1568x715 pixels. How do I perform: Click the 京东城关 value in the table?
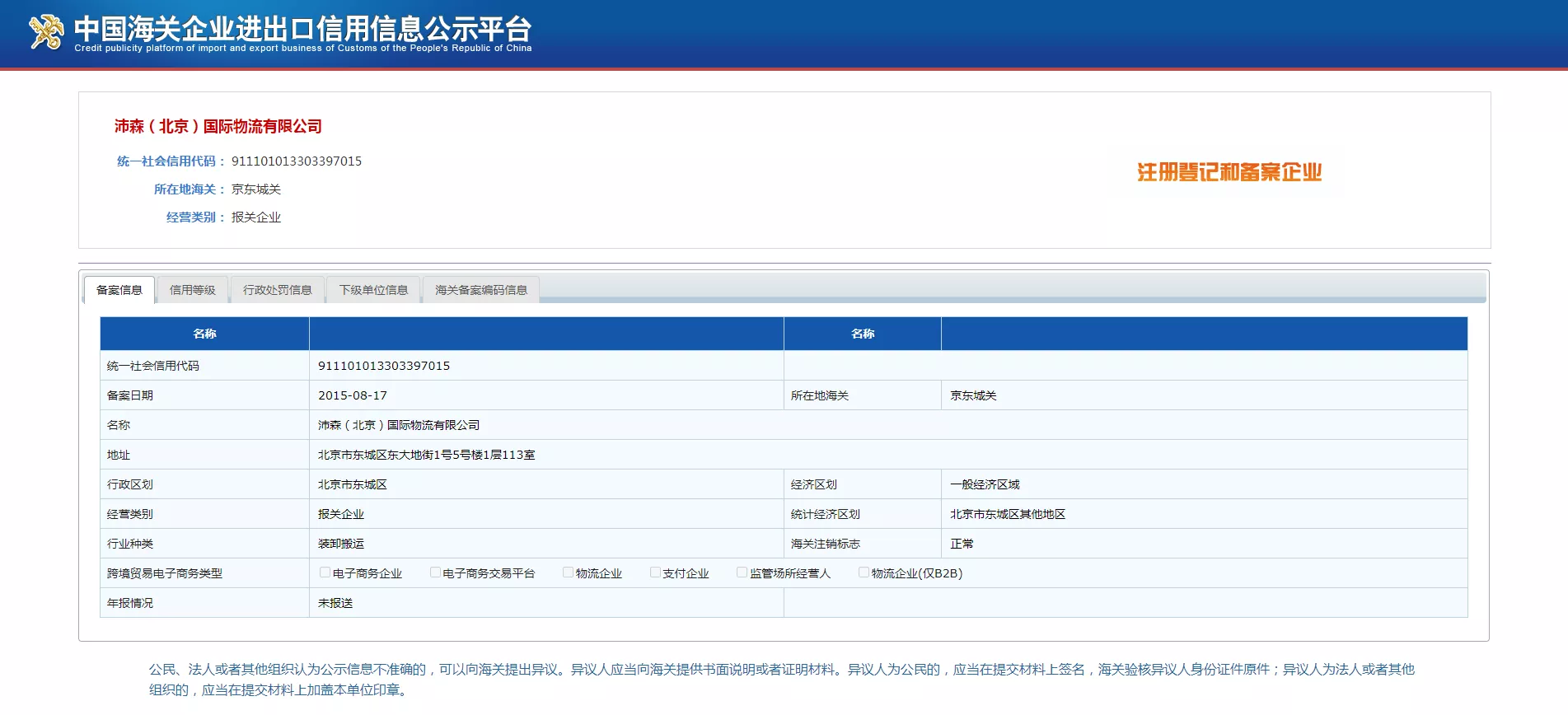[973, 395]
